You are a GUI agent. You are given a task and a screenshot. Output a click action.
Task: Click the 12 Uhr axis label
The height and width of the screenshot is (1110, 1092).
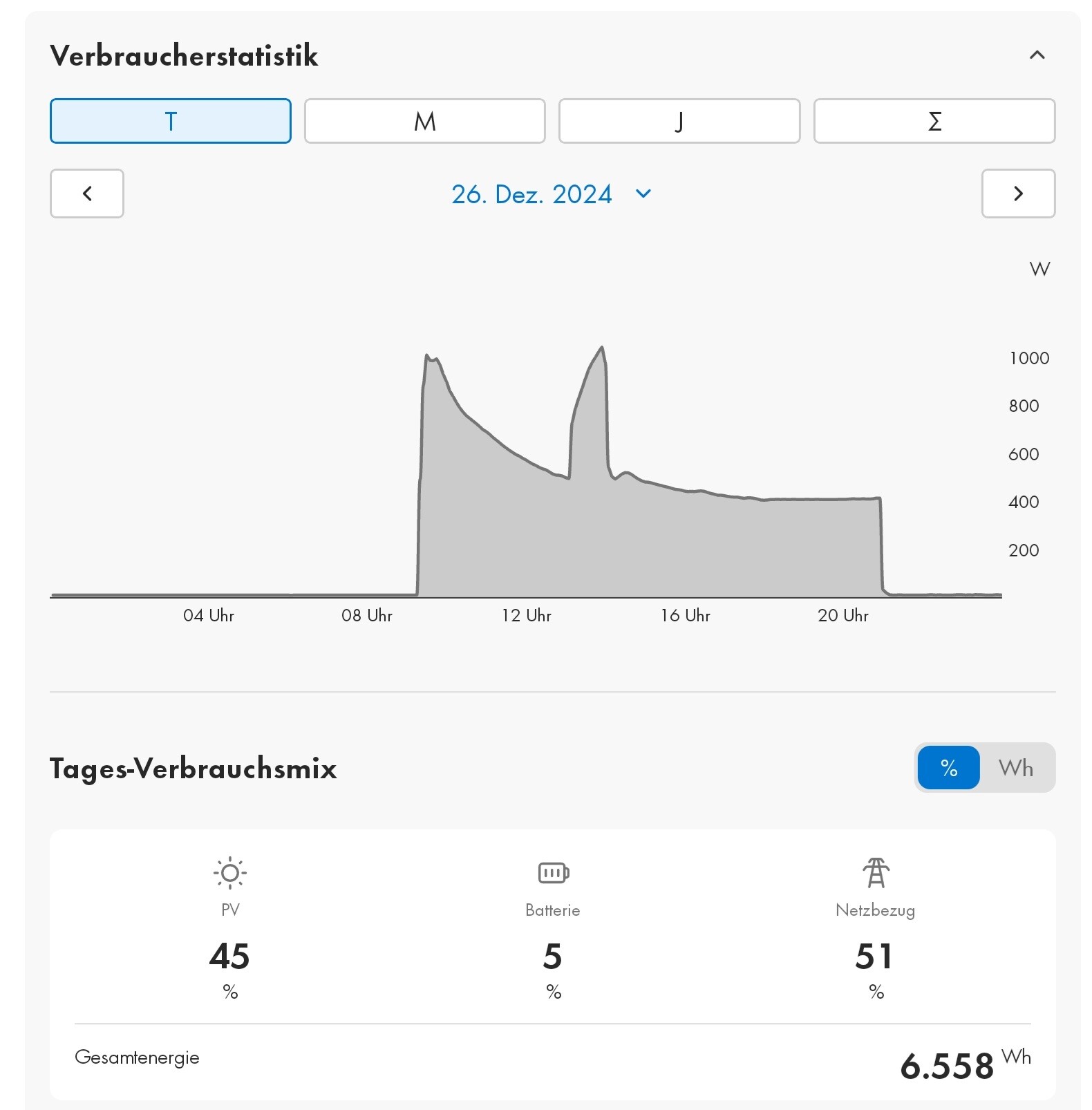click(x=527, y=615)
